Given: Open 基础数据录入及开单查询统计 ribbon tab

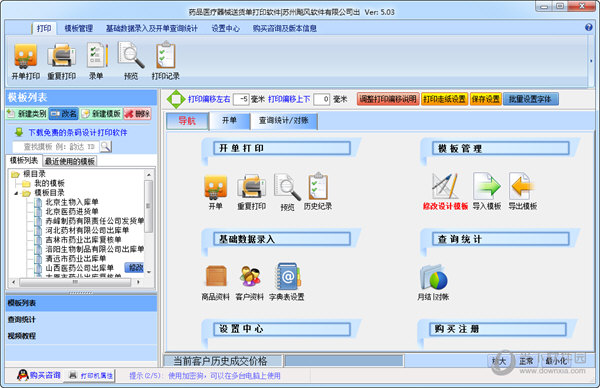Looking at the screenshot, I should (x=152, y=28).
